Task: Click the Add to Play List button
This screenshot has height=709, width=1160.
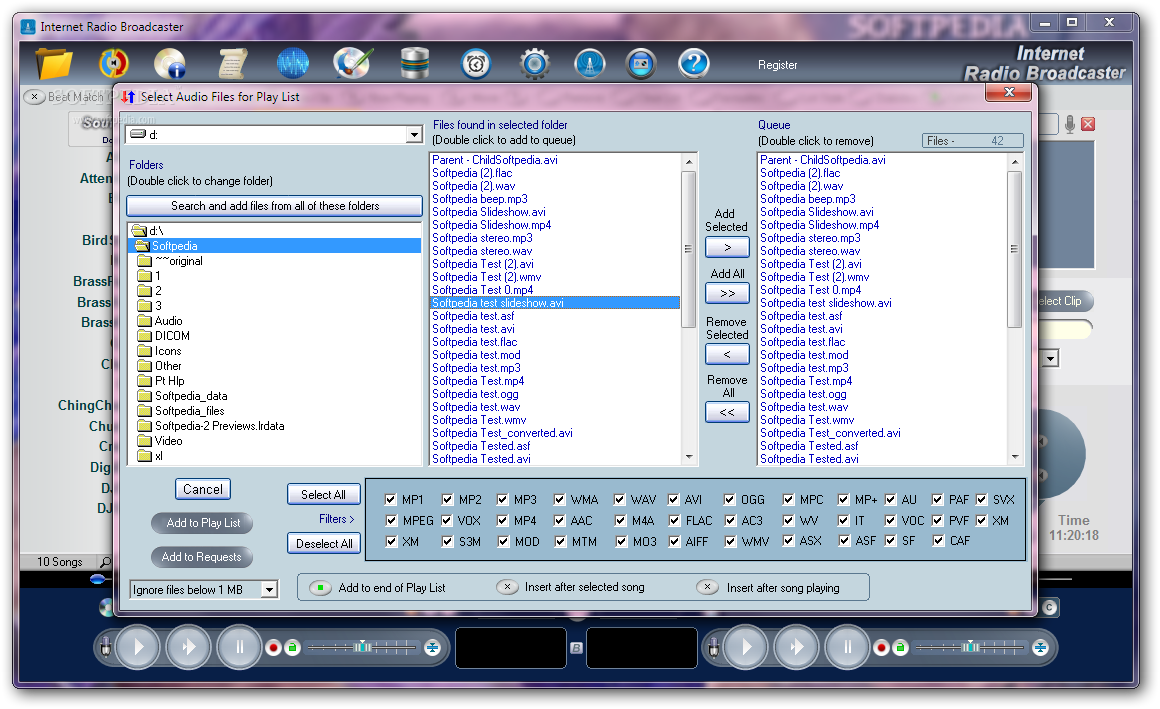Action: tap(203, 522)
